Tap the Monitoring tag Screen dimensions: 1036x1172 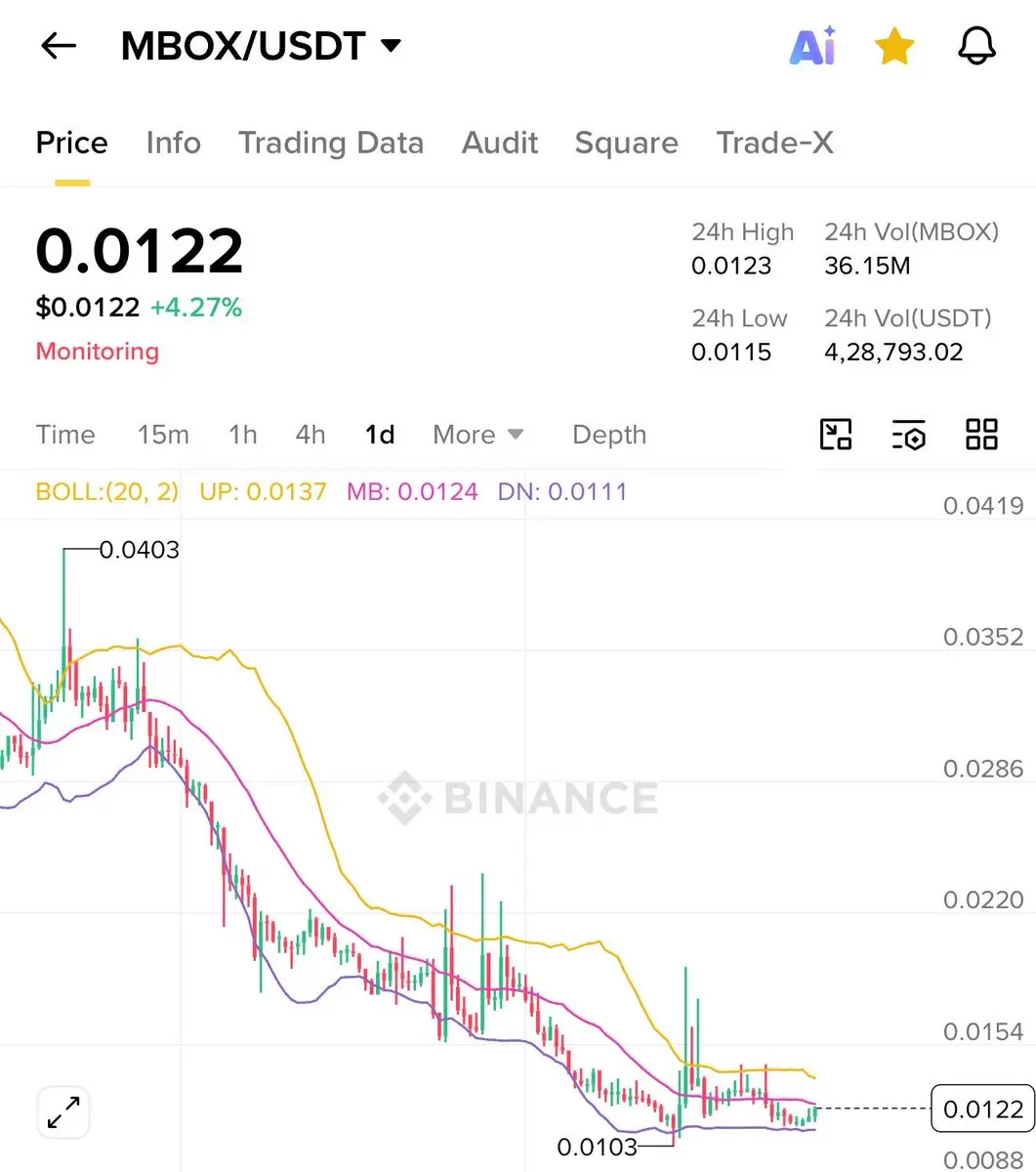(97, 352)
